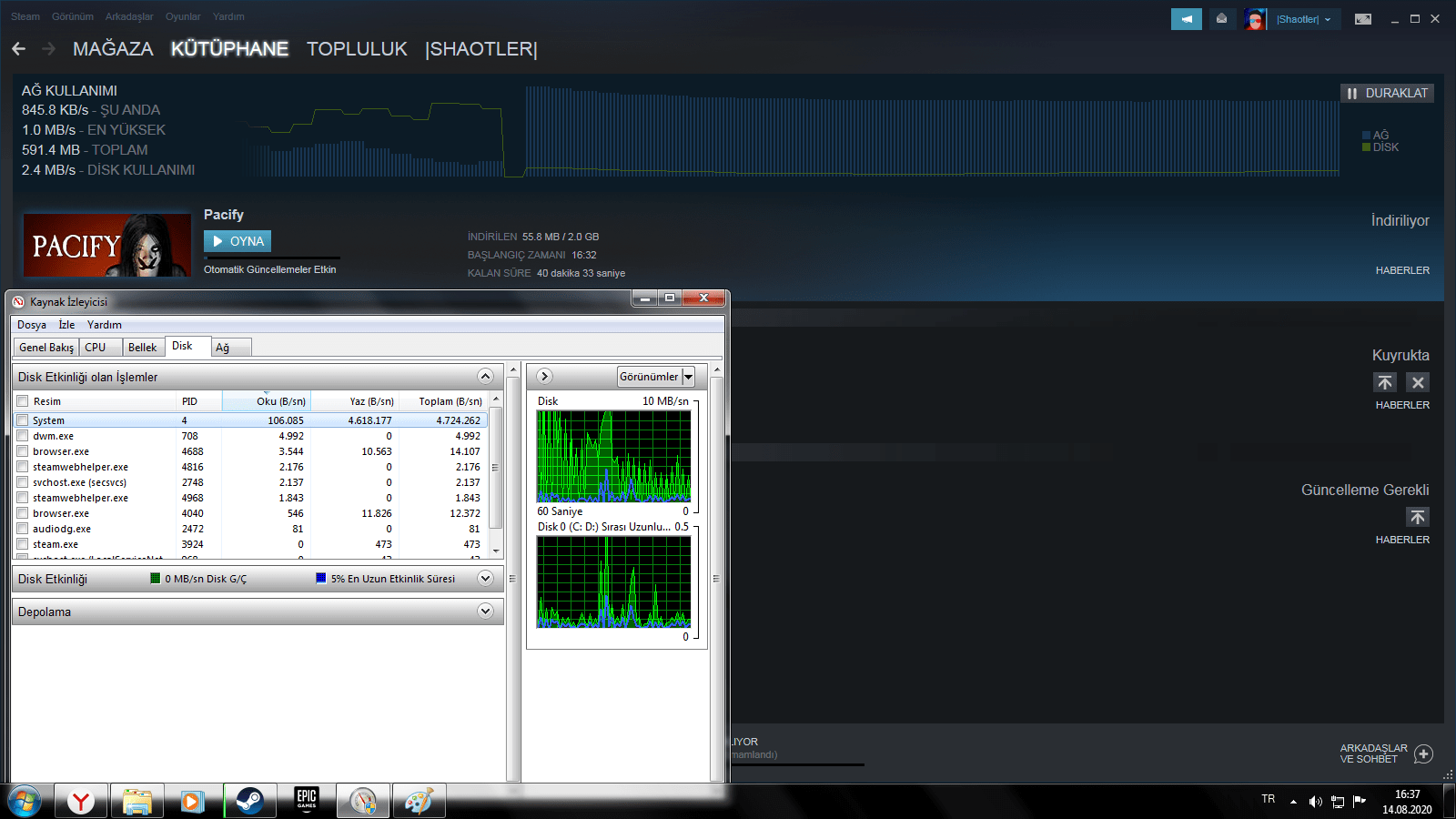The height and width of the screenshot is (819, 1456).
Task: Open the Görünümler dropdown
Action: coord(656,377)
